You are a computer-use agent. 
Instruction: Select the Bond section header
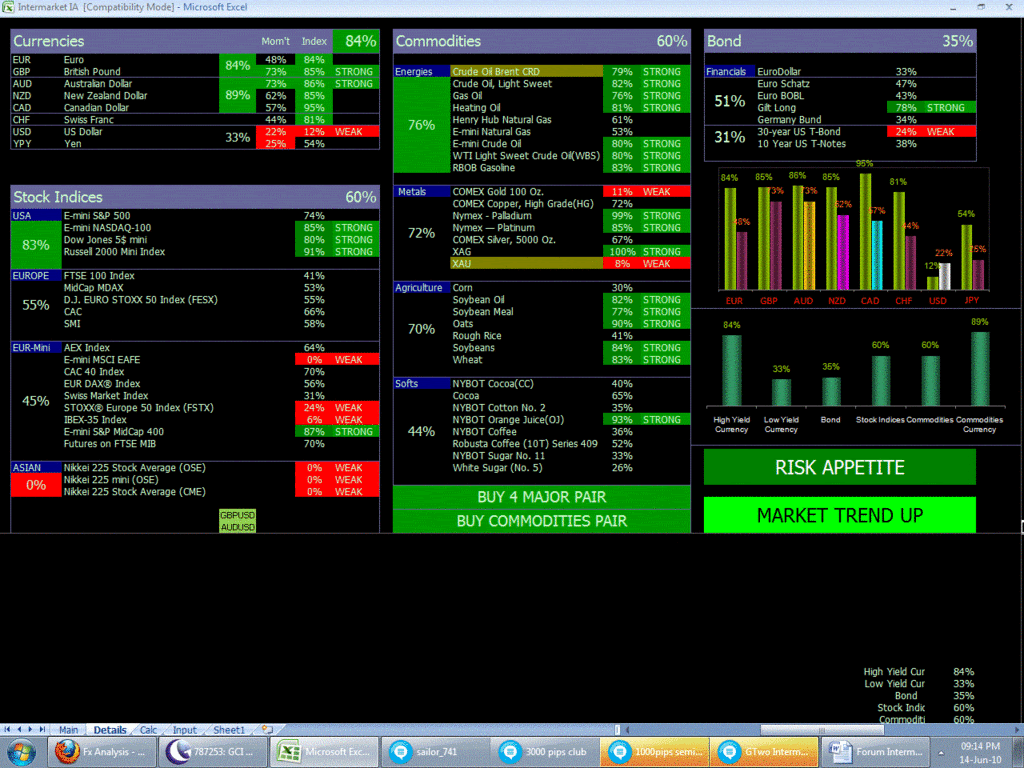[x=840, y=41]
